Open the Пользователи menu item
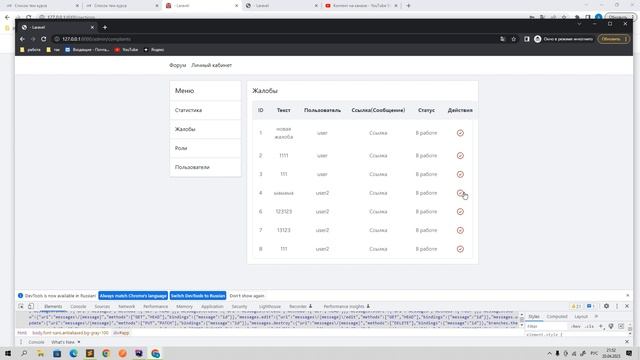Screen dimensions: 640x360 [x=205, y=167]
